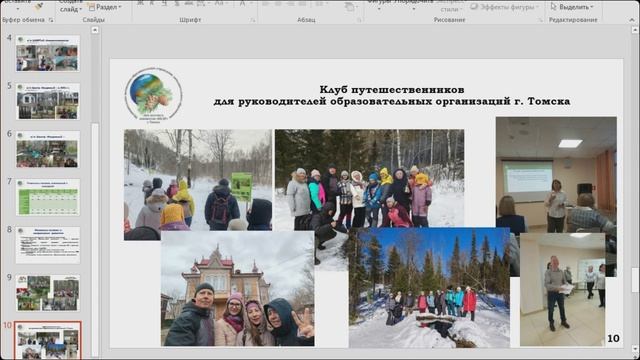Open the Буфер обмена dialog launcher
640x360 pixels.
coord(51,20)
